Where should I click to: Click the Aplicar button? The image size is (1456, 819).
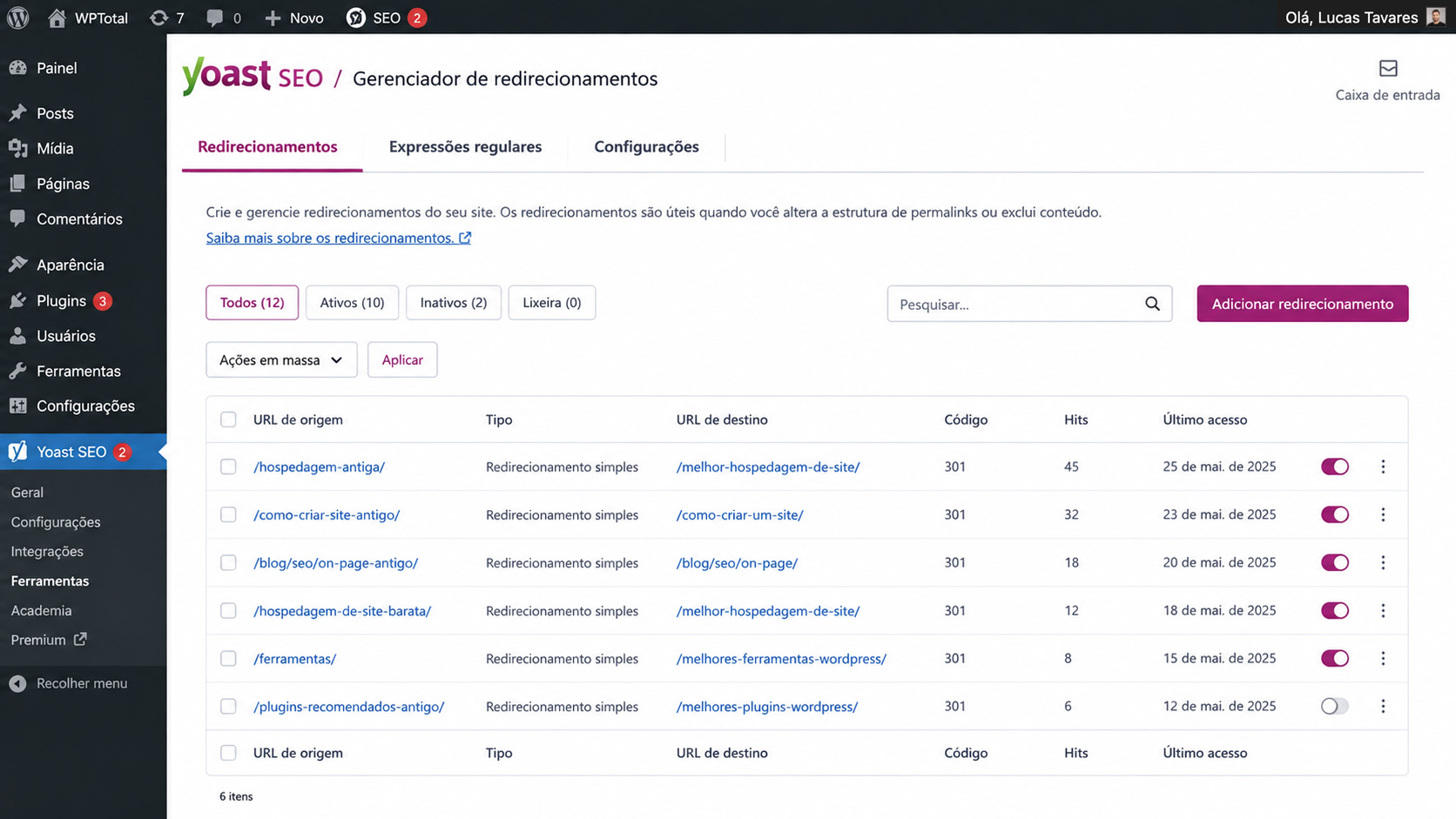(x=402, y=359)
